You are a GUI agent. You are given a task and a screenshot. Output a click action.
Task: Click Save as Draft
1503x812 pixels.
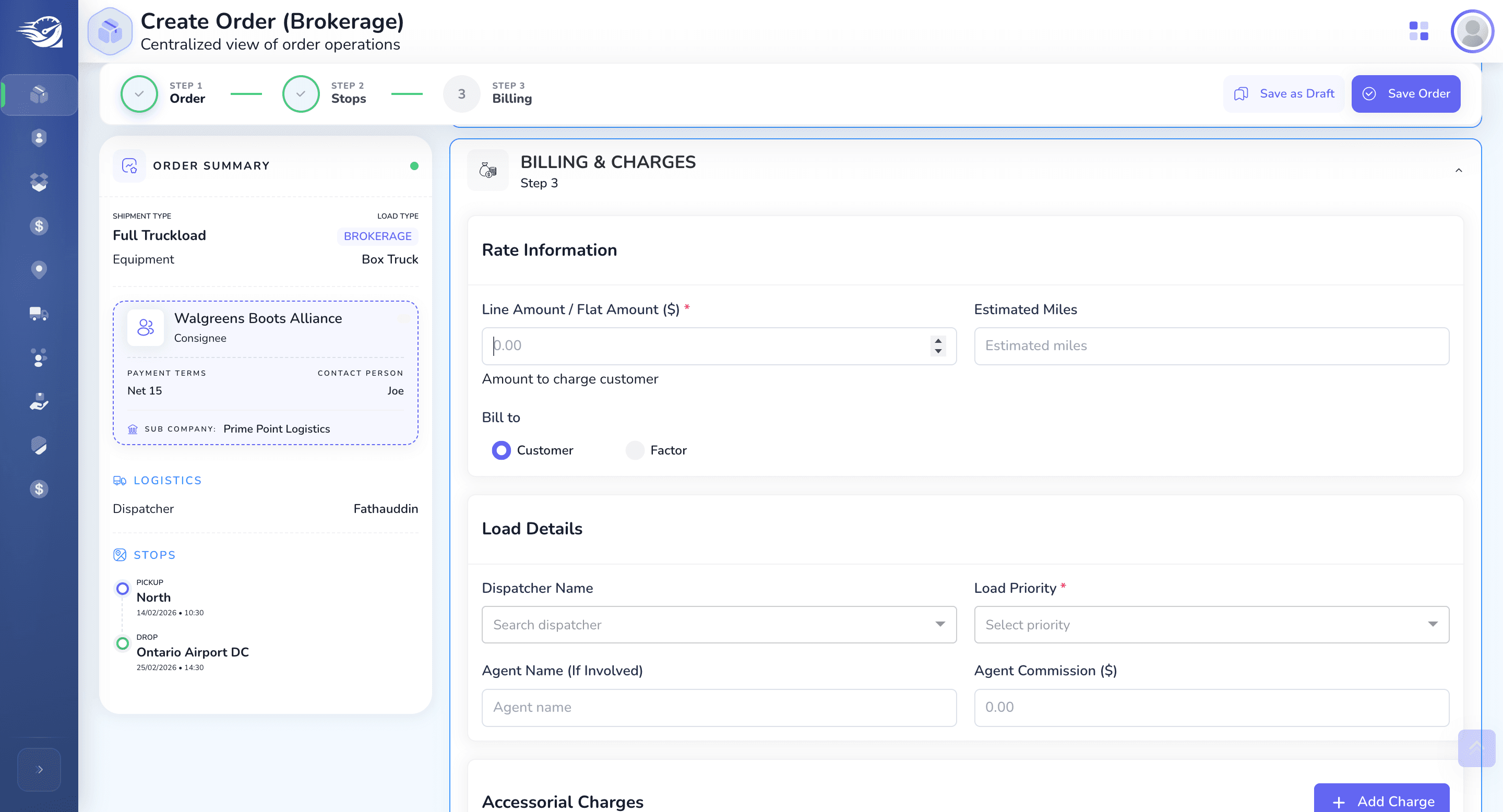[x=1284, y=93]
